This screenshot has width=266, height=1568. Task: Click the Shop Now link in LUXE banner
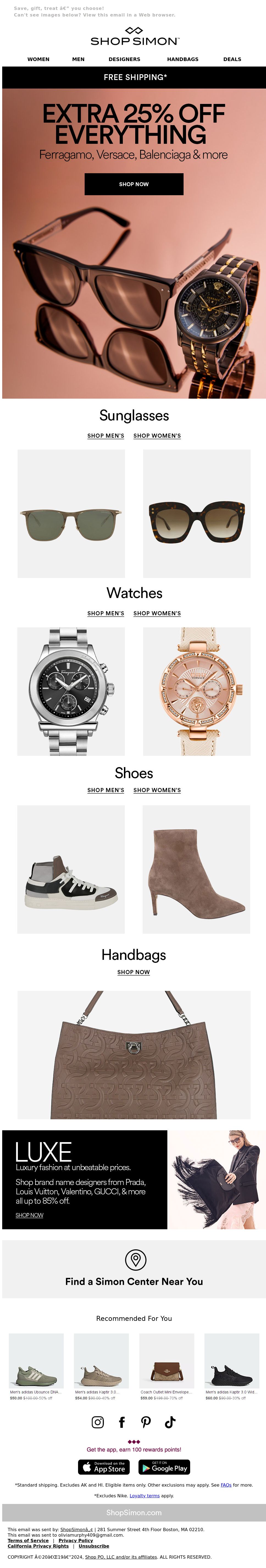tap(29, 1215)
